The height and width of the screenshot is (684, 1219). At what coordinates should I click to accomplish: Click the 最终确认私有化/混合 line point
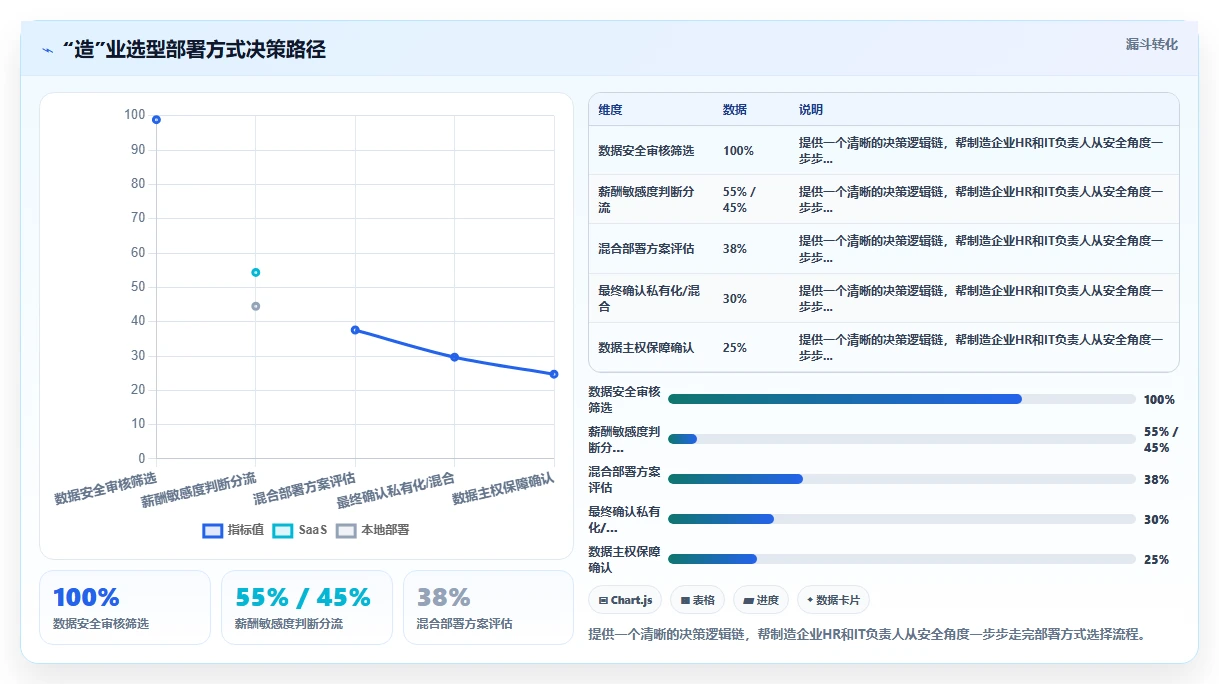pyautogui.click(x=454, y=357)
